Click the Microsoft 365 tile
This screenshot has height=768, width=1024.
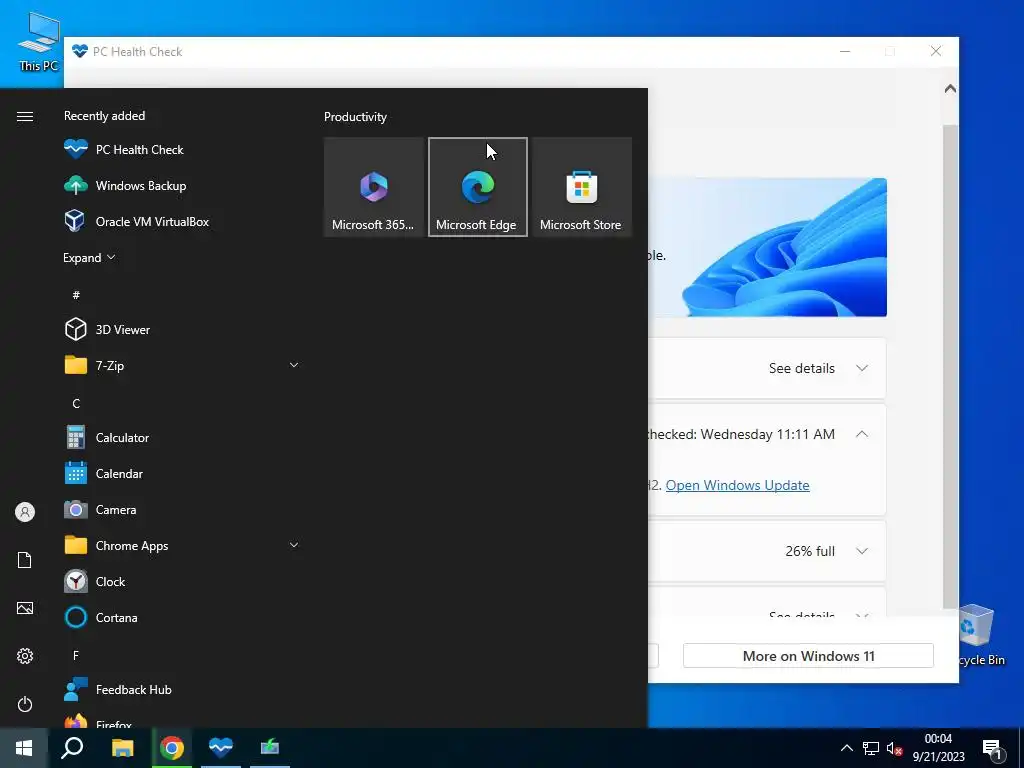(x=374, y=187)
